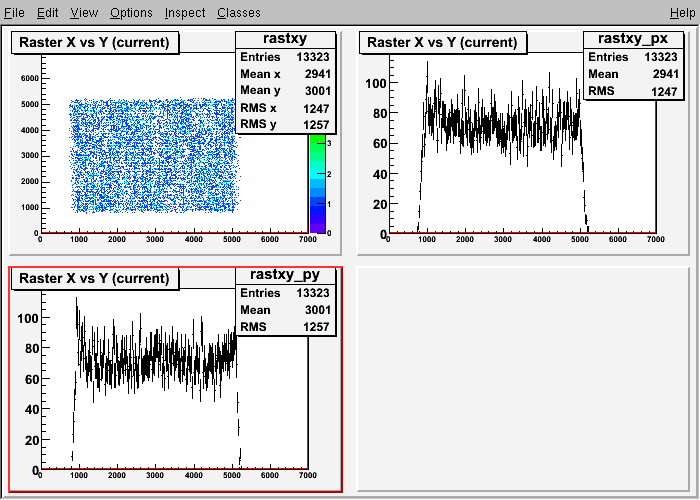Click 'Entries 13323' in rastxy_py stats
The height and width of the screenshot is (500, 700).
[285, 293]
